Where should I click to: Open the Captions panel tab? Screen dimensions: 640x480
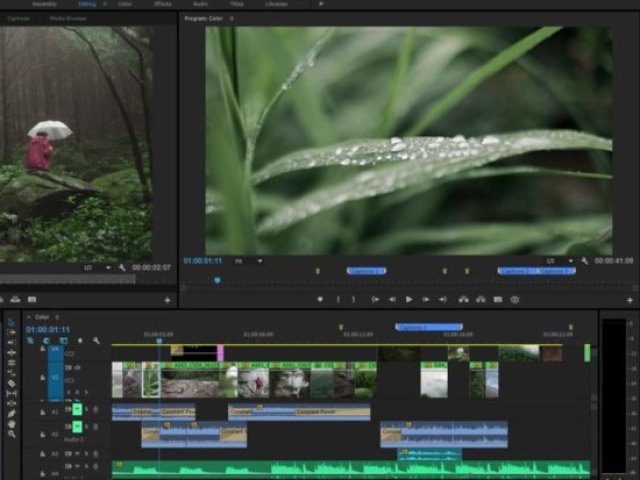click(x=18, y=18)
